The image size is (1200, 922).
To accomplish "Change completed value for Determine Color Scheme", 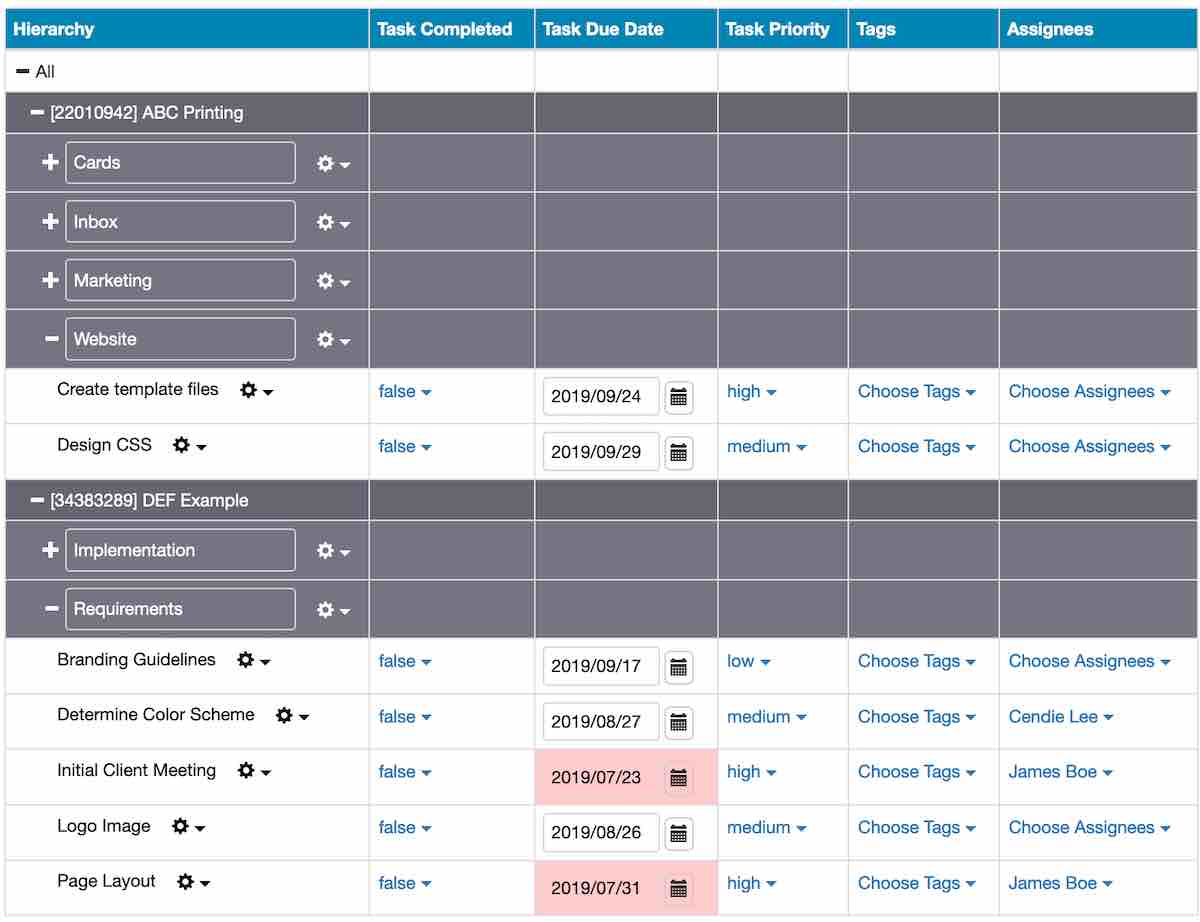I will pos(404,717).
